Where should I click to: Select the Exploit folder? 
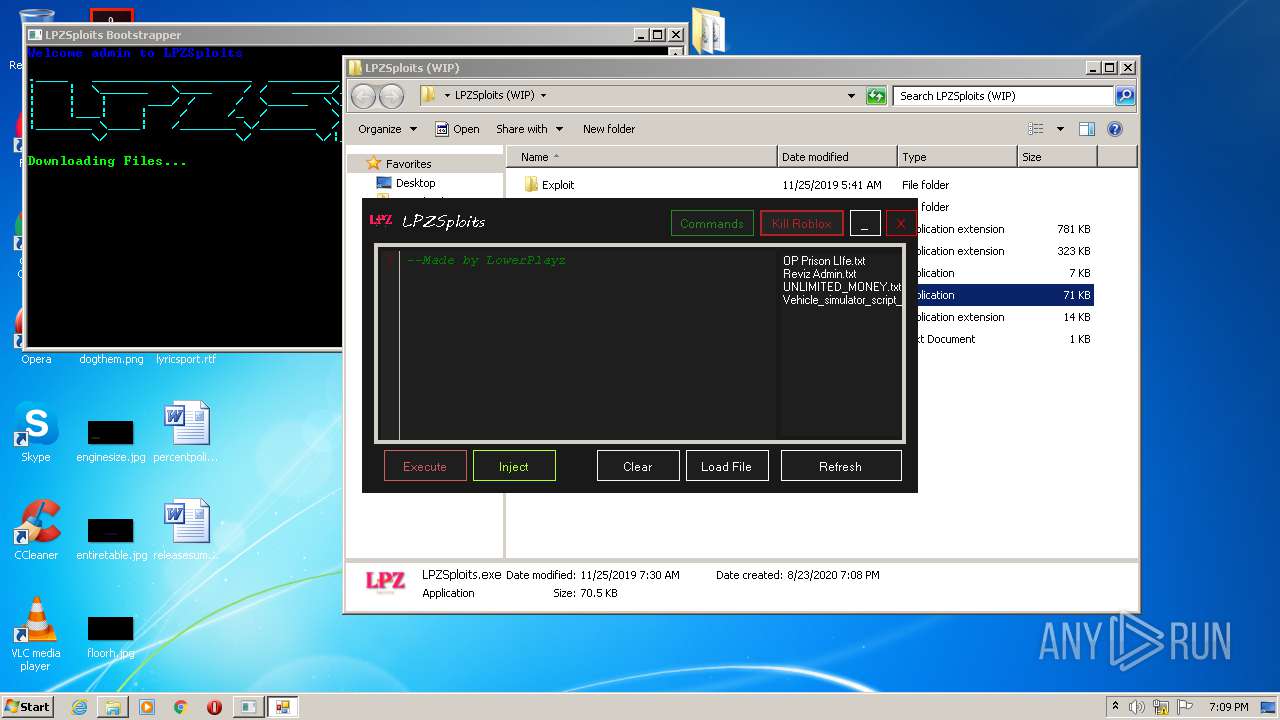[x=550, y=185]
